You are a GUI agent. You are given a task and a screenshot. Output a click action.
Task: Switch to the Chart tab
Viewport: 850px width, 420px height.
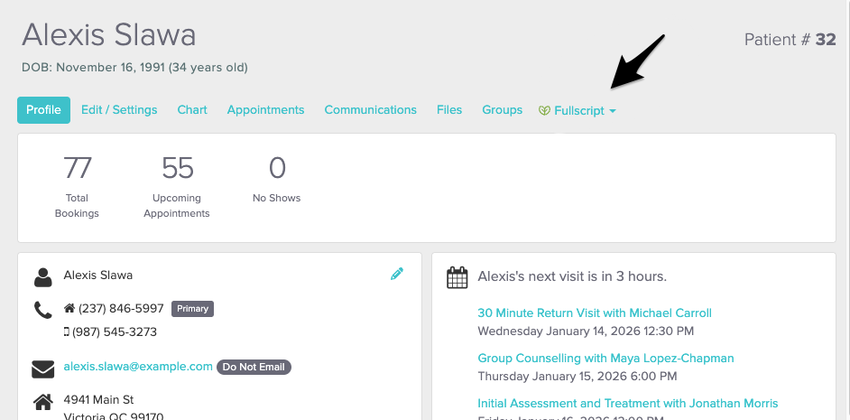pyautogui.click(x=192, y=110)
